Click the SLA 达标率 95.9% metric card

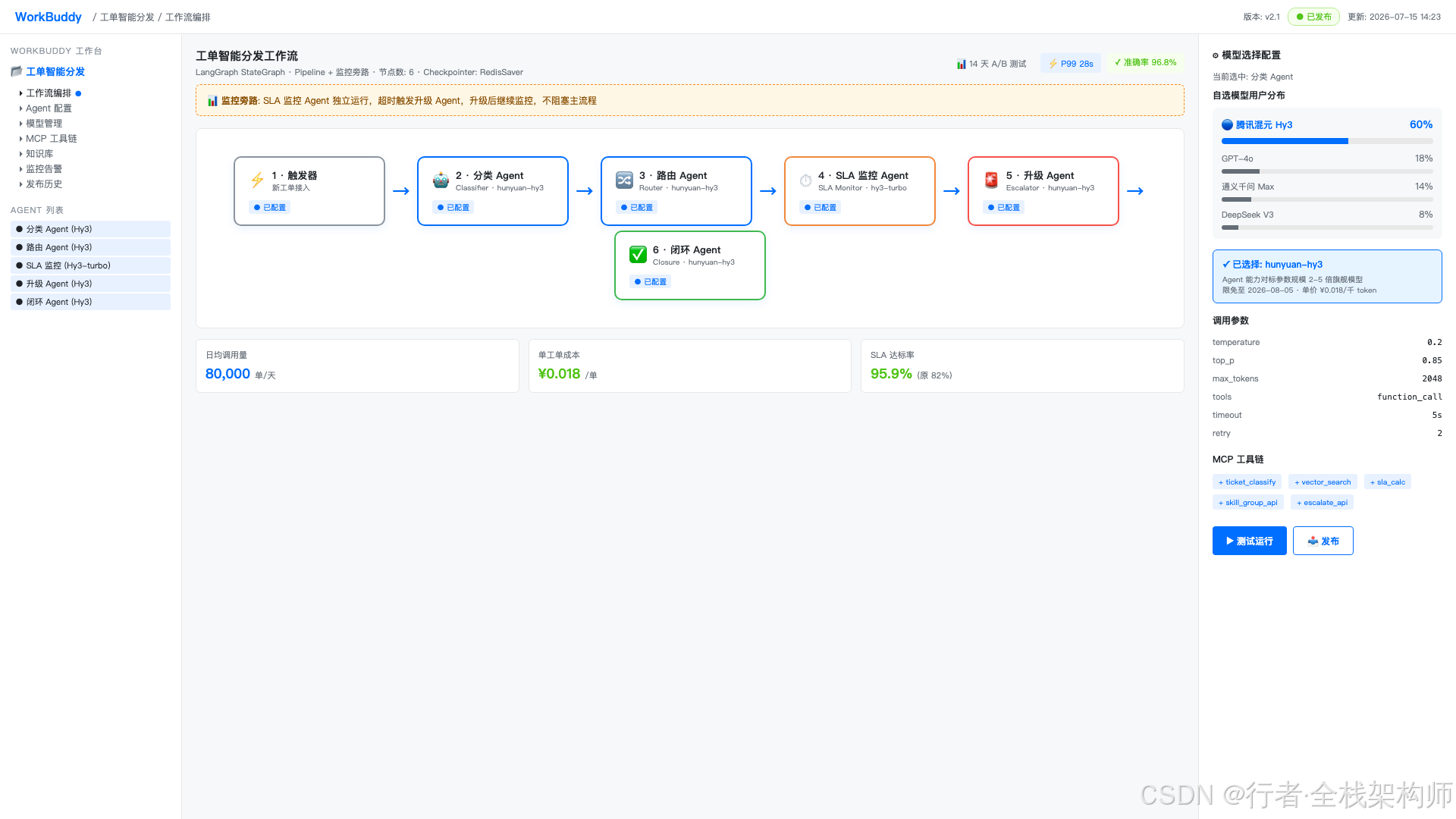[1022, 366]
